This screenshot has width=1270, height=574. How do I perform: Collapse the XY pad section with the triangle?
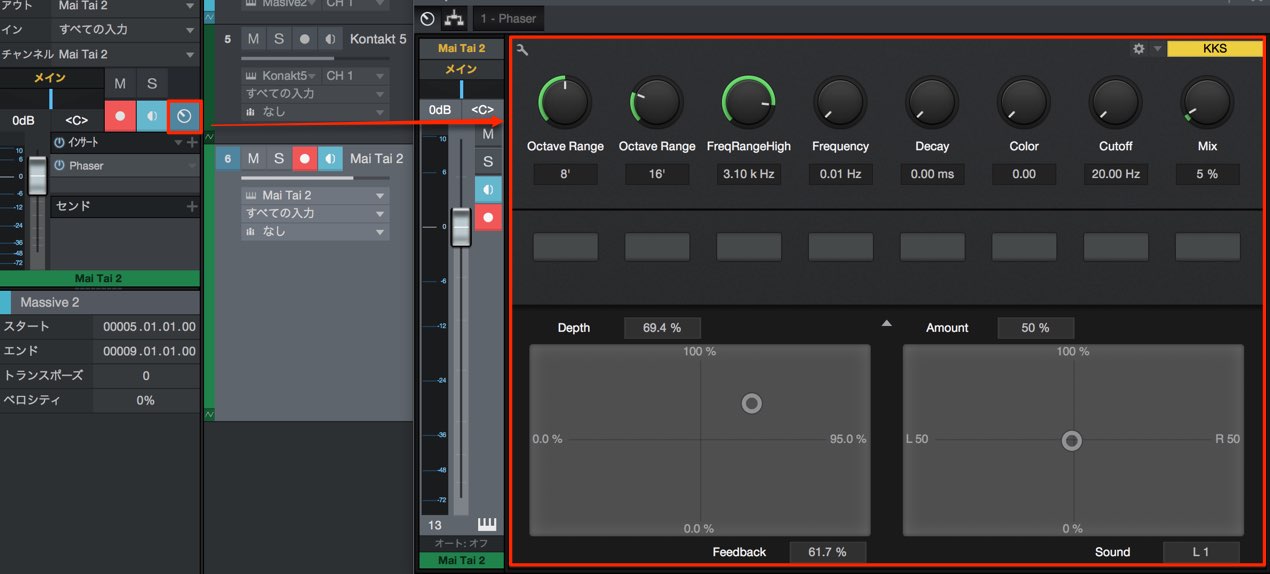[x=885, y=323]
